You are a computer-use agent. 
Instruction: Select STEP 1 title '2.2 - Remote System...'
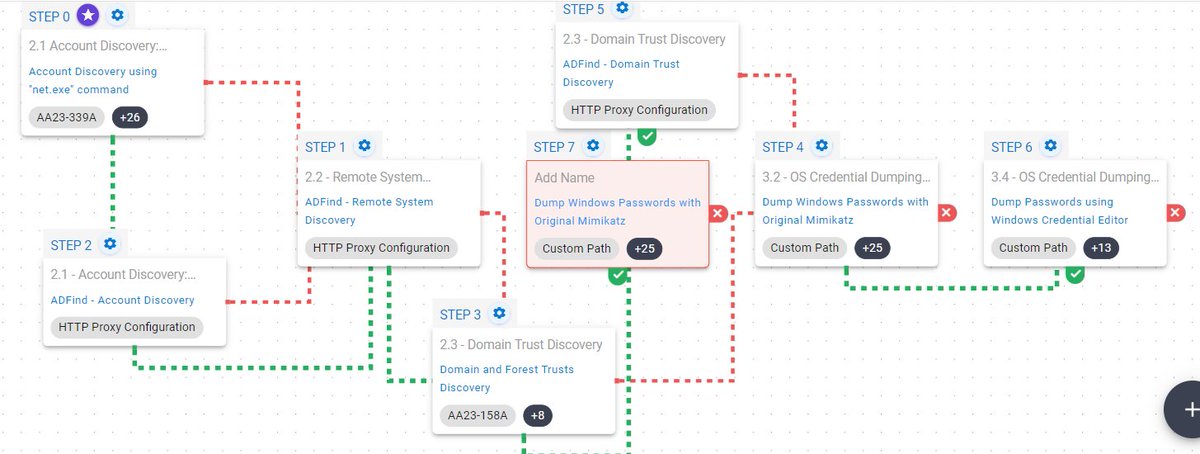[x=368, y=177]
